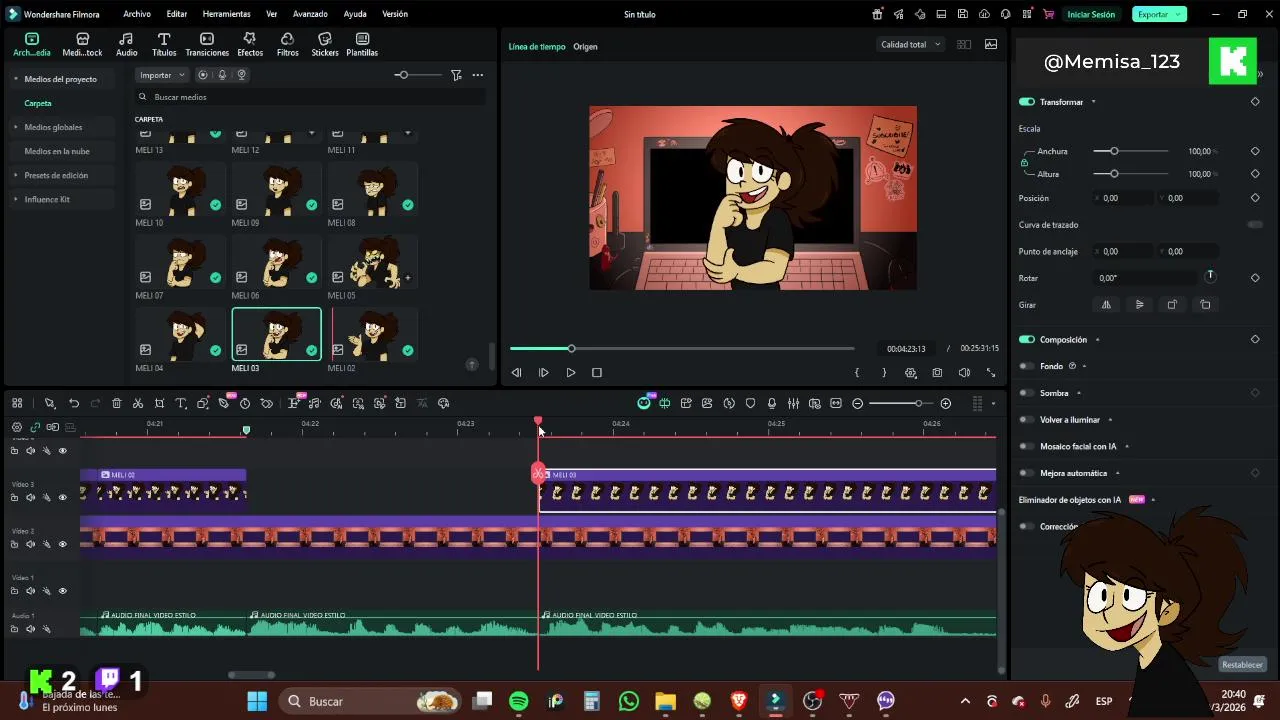The height and width of the screenshot is (720, 1280).
Task: Click the Restablecer button
Action: point(1242,665)
